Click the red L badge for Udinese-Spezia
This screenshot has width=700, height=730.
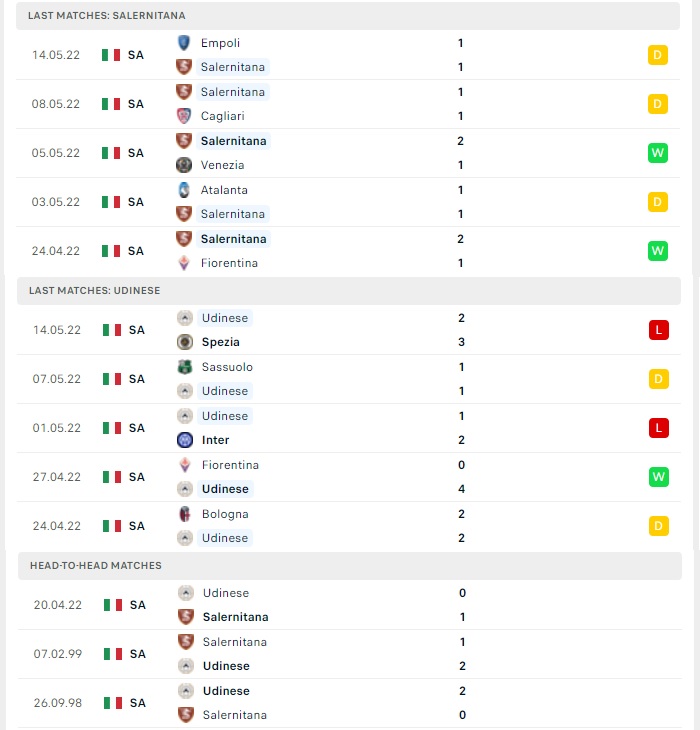pos(659,330)
